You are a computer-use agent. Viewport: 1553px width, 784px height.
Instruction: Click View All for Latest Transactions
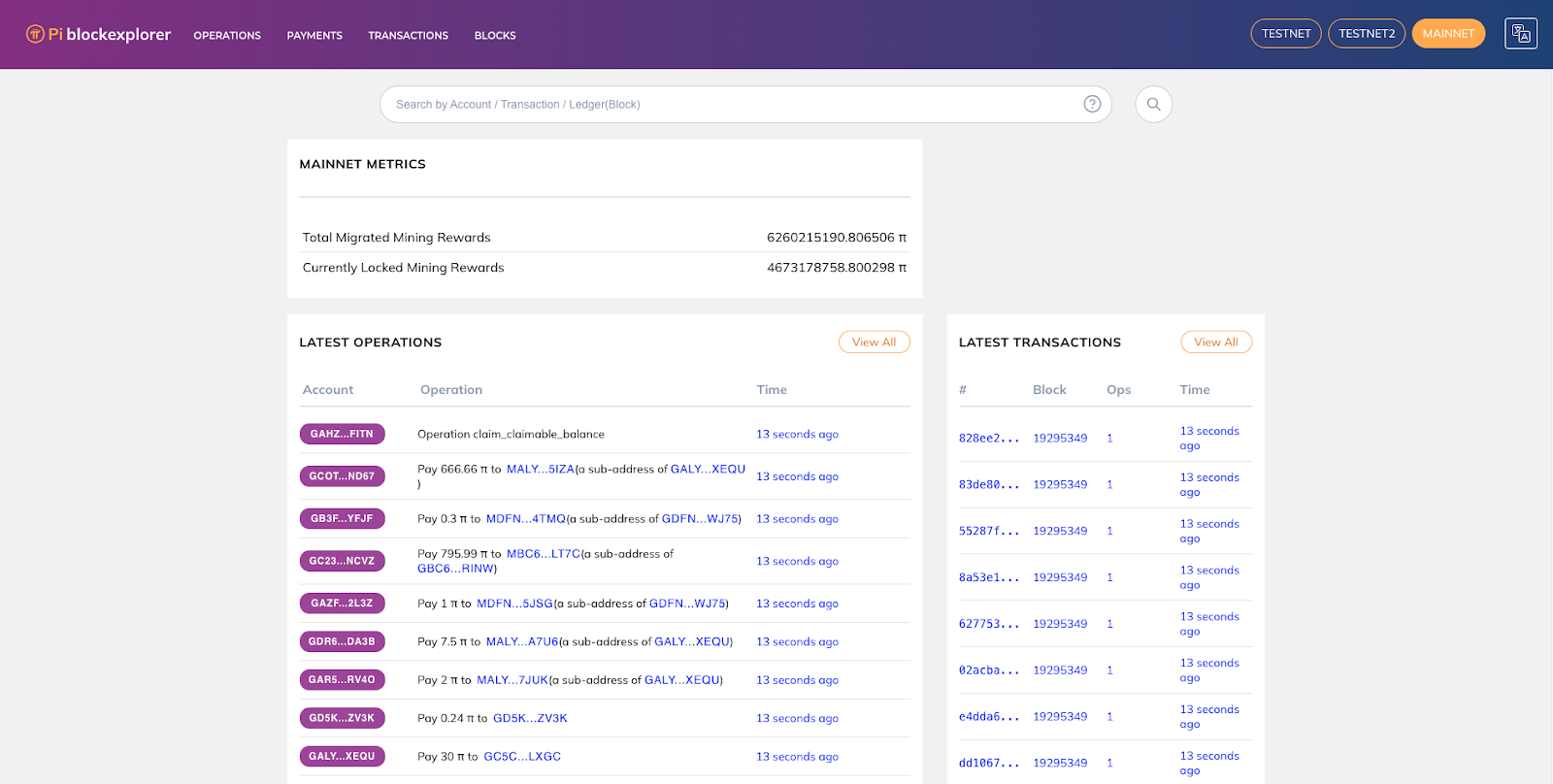tap(1215, 343)
